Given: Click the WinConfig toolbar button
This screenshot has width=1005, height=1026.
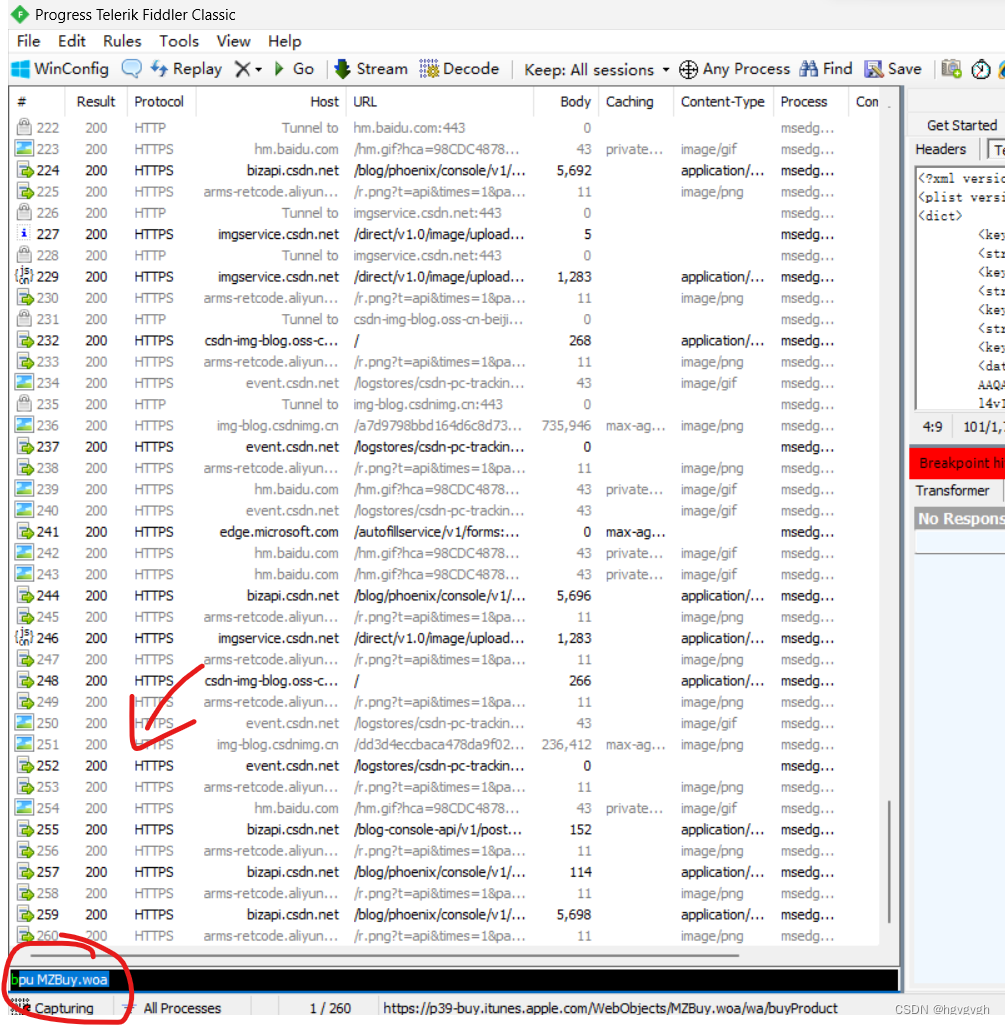Looking at the screenshot, I should (60, 69).
